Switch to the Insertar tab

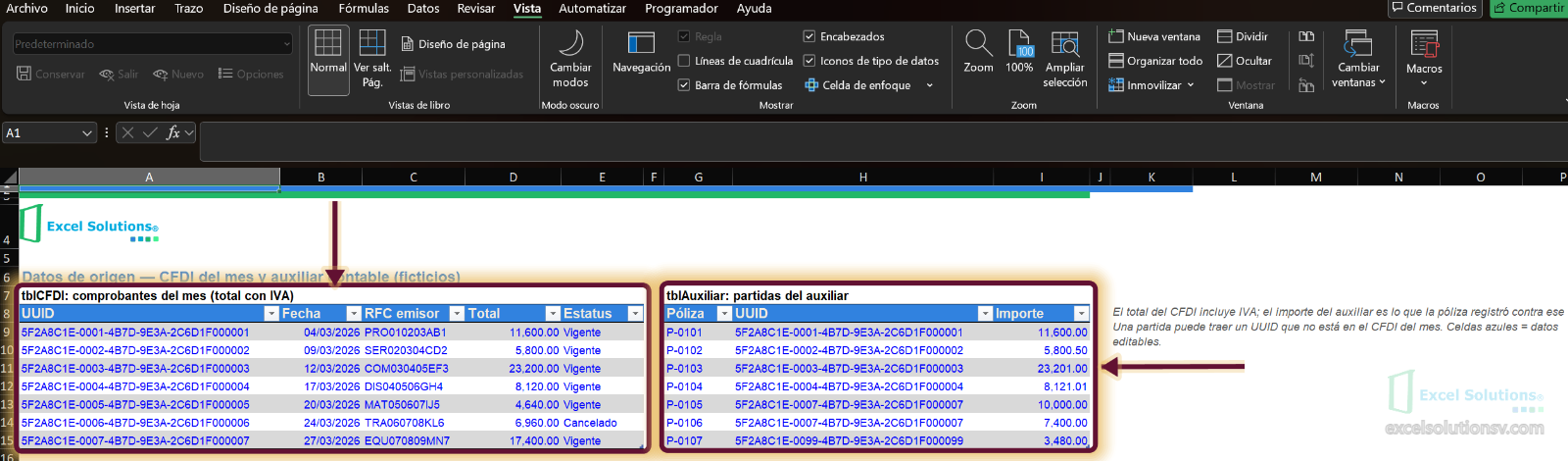(x=134, y=8)
